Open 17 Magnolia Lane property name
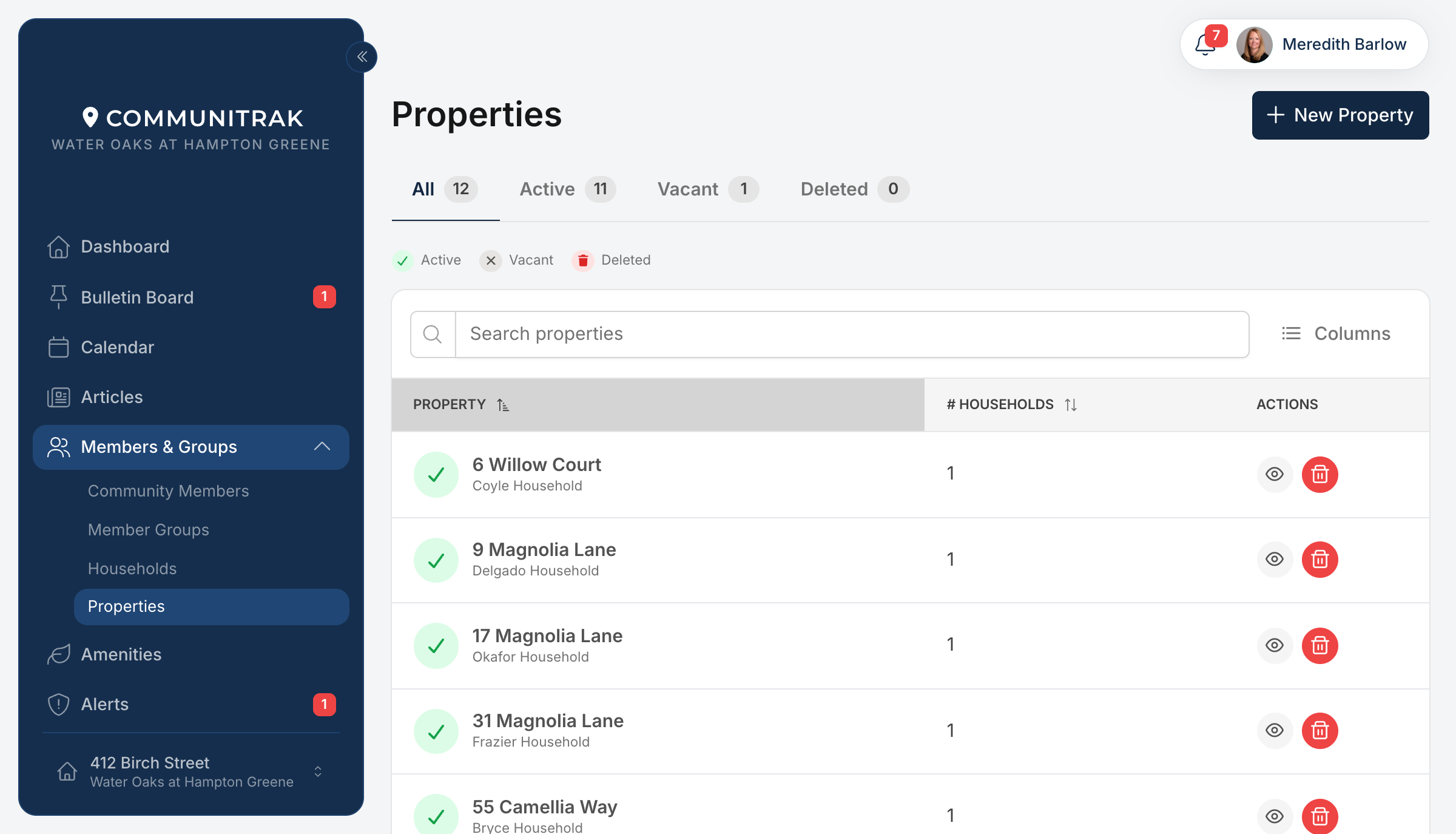 [x=547, y=636]
